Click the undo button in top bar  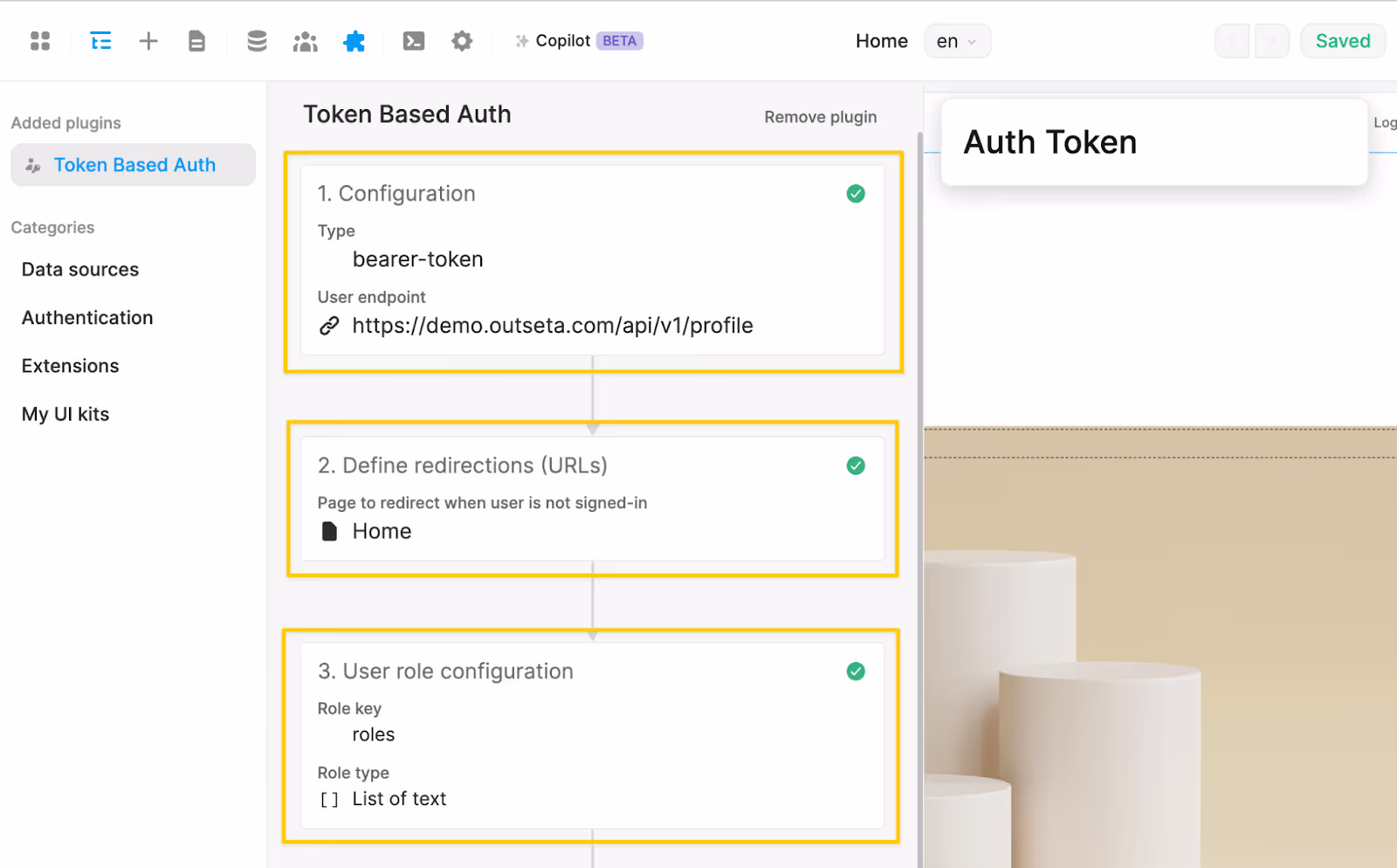pyautogui.click(x=1233, y=41)
